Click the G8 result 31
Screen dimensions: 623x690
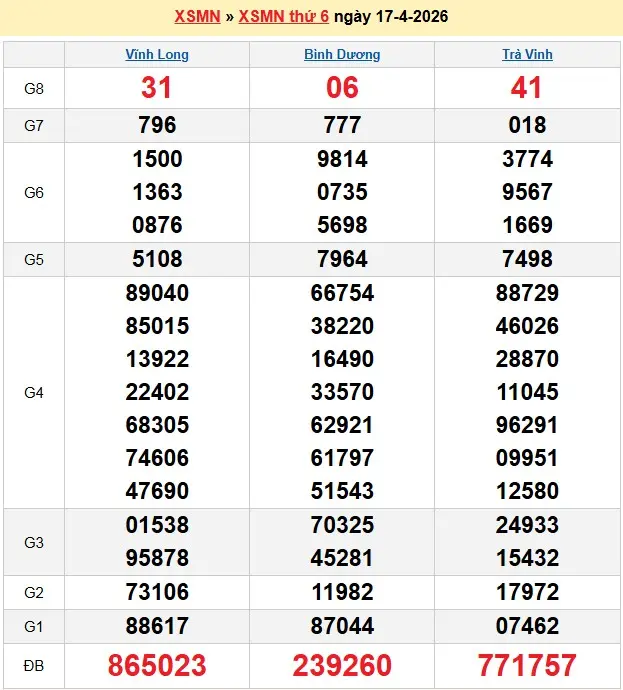pos(157,88)
